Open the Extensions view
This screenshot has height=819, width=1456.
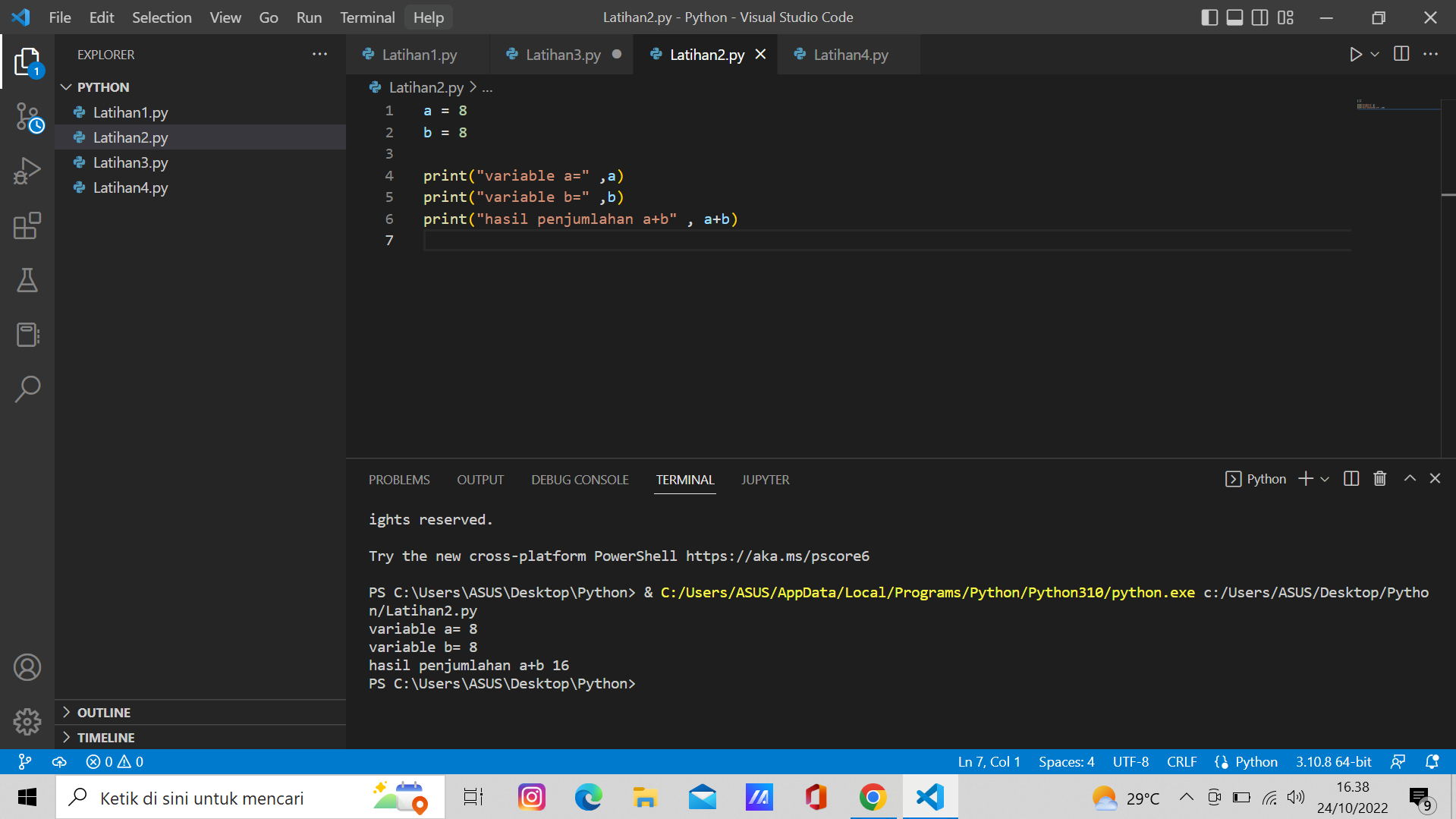pyautogui.click(x=27, y=225)
